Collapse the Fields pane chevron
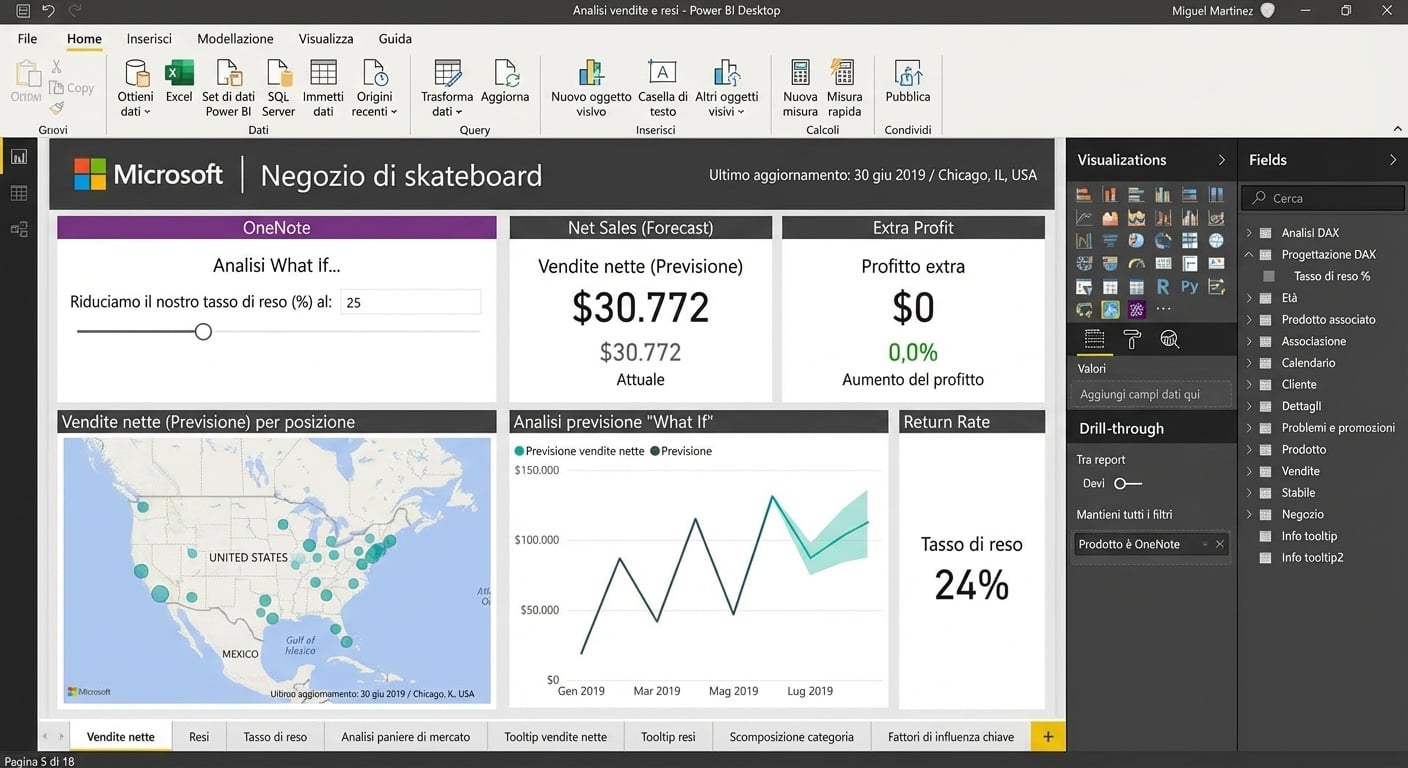This screenshot has width=1408, height=768. (1393, 160)
